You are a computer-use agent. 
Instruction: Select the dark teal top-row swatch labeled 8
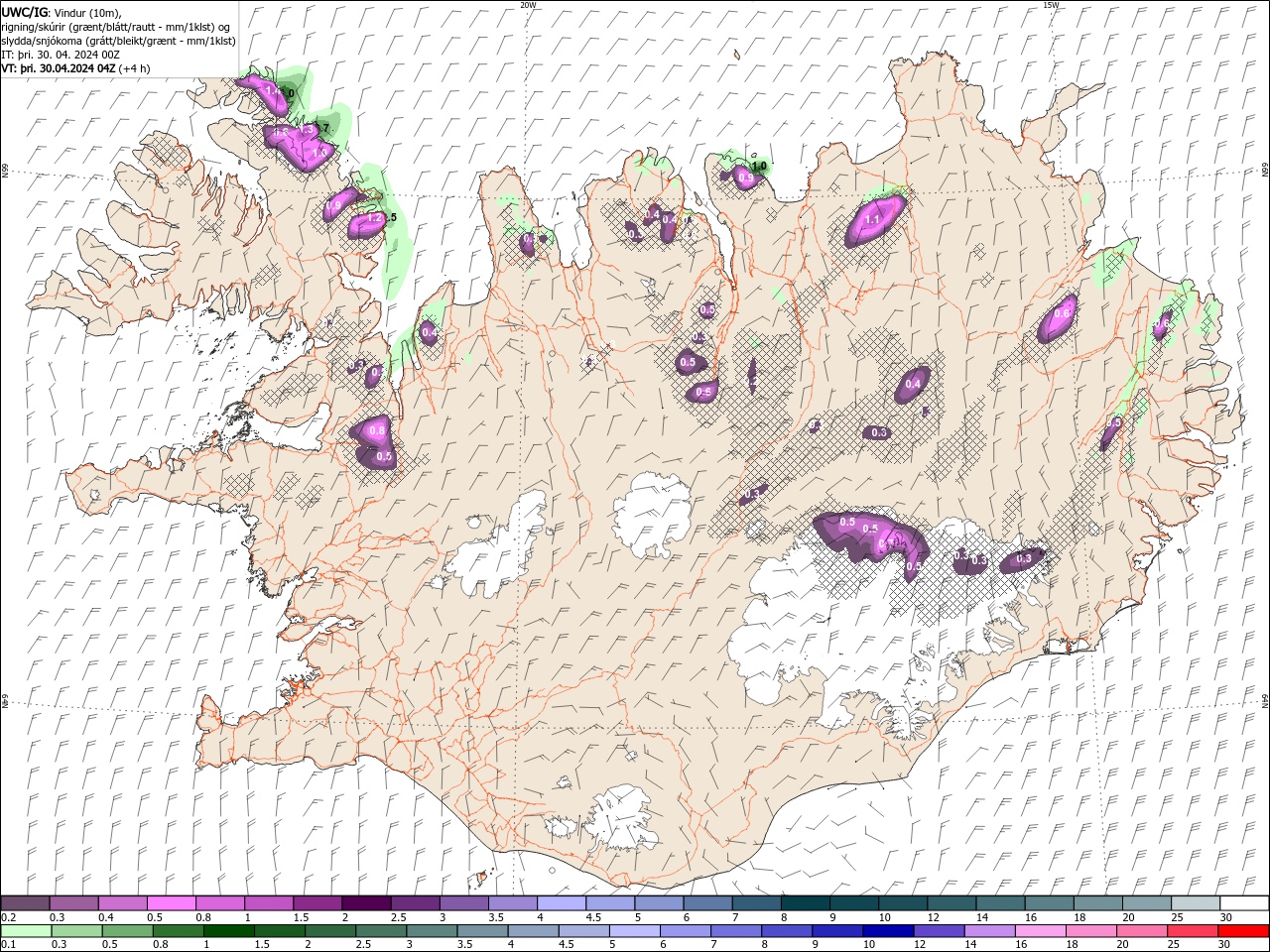(805, 903)
